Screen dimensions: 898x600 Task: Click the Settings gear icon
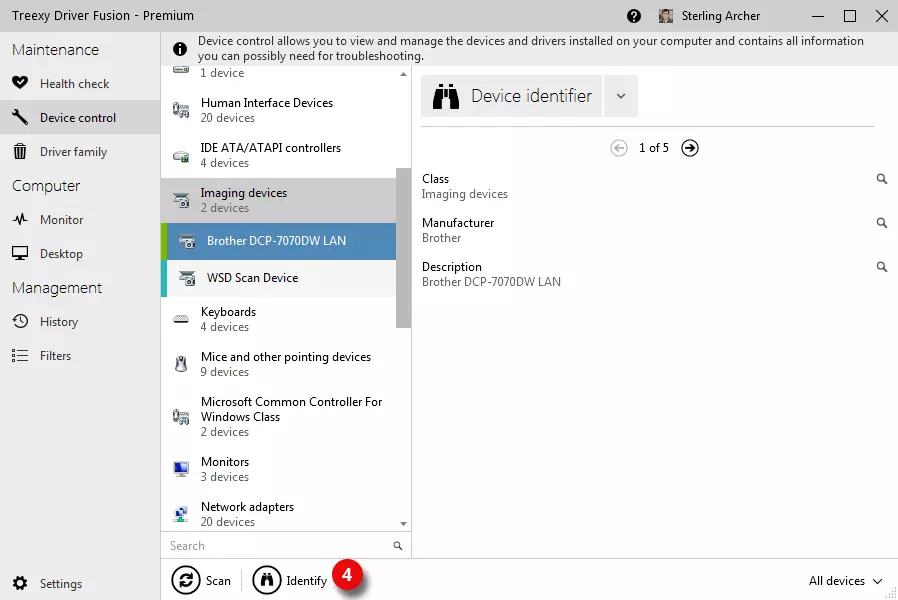[x=20, y=583]
